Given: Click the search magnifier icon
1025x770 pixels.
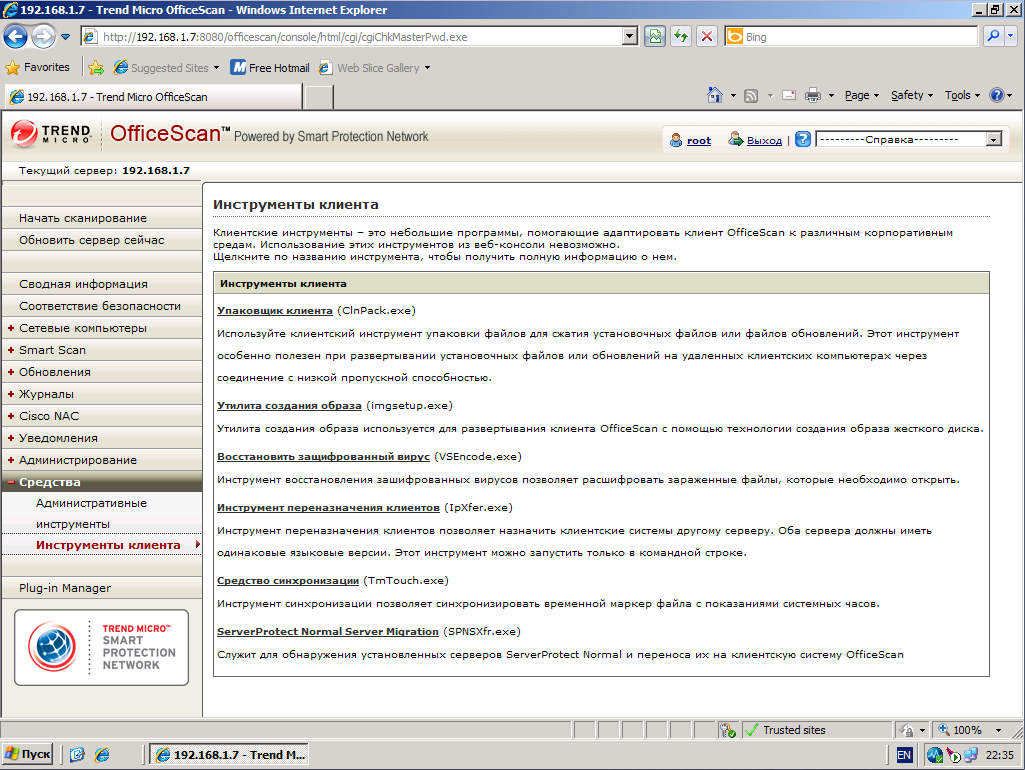Looking at the screenshot, I should pos(993,37).
